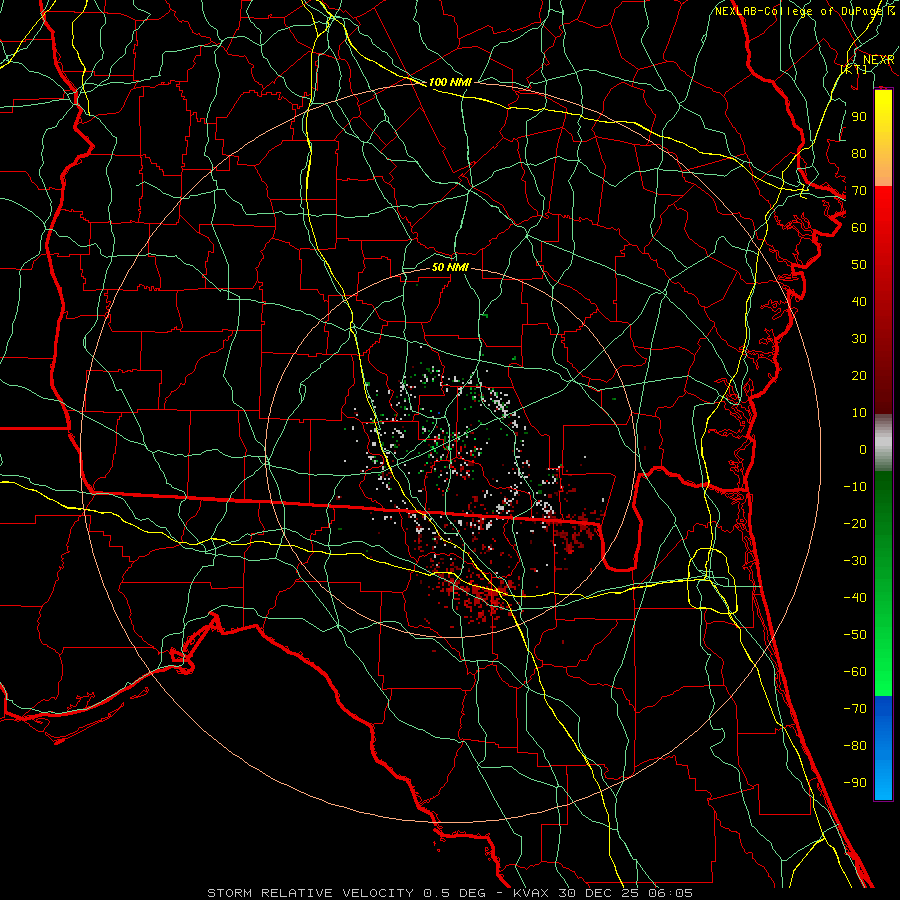900x900 pixels.
Task: Click the 80 value on velocity scale
Action: 859,153
